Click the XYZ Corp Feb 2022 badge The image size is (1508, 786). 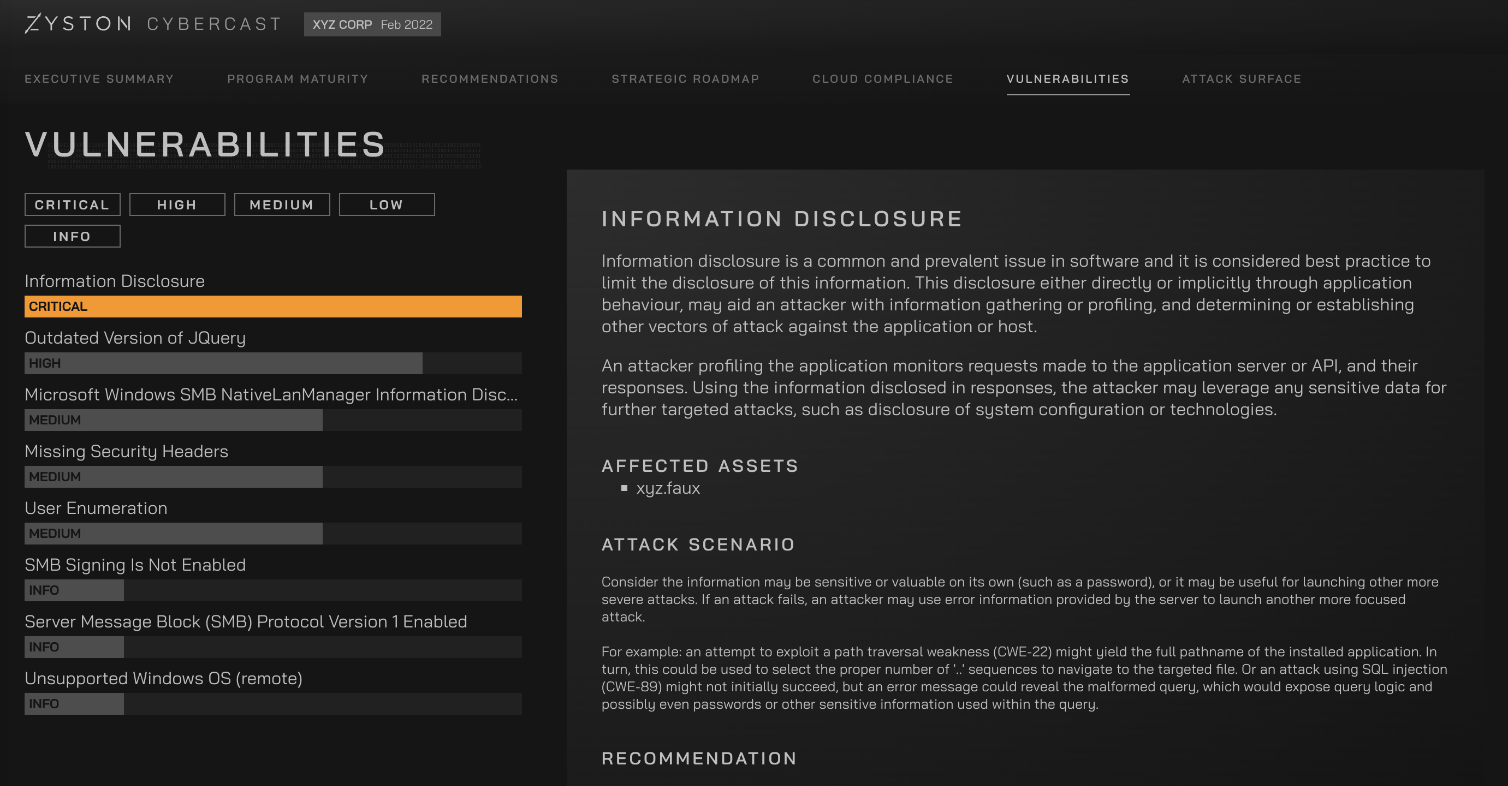pyautogui.click(x=372, y=25)
